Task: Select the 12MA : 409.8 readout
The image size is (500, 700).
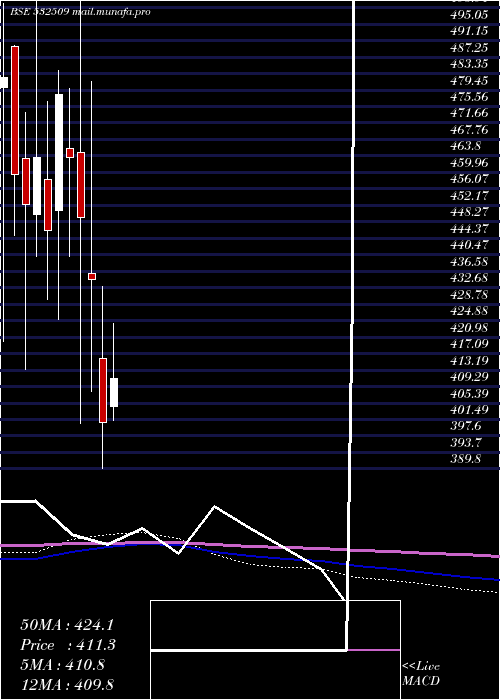Action: click(67, 685)
